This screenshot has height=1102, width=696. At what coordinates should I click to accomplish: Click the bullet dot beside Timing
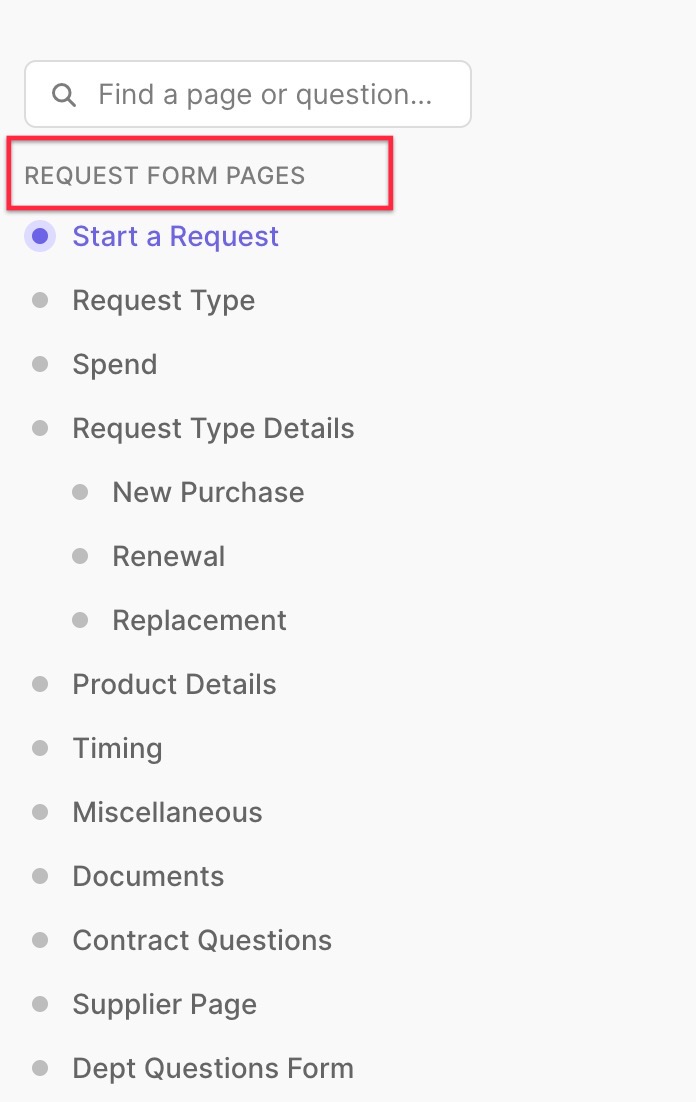tap(40, 748)
